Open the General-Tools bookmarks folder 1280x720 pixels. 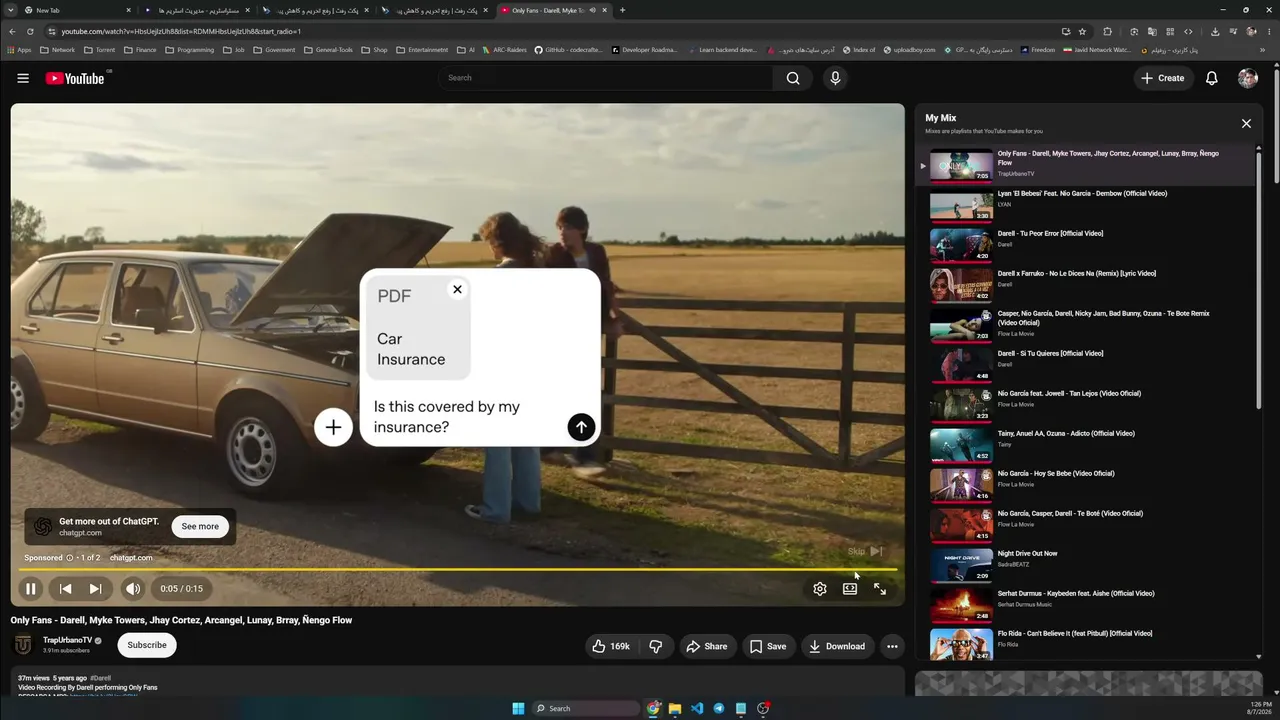(x=328, y=50)
